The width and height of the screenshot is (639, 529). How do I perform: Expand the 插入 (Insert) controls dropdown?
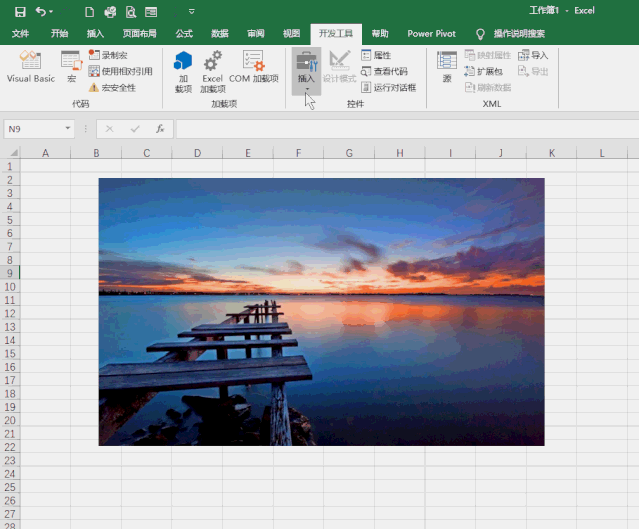306,89
